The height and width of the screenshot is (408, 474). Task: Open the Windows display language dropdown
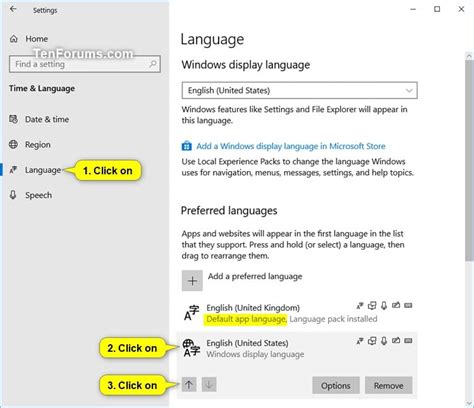coord(299,90)
